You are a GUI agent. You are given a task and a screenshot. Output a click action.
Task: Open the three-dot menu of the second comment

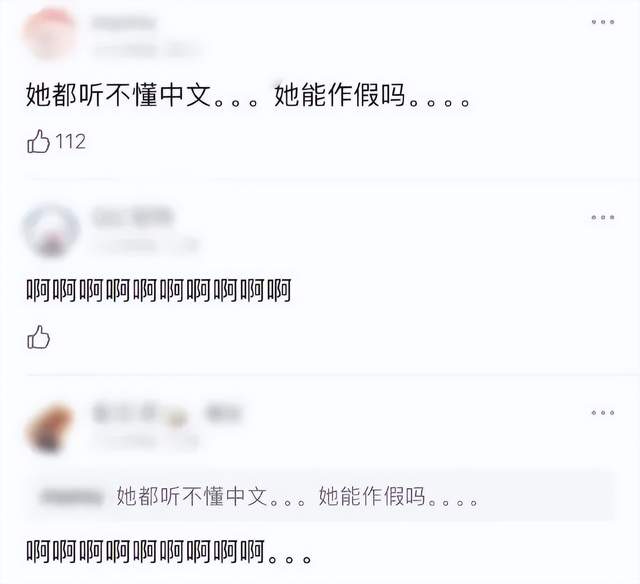click(x=603, y=217)
